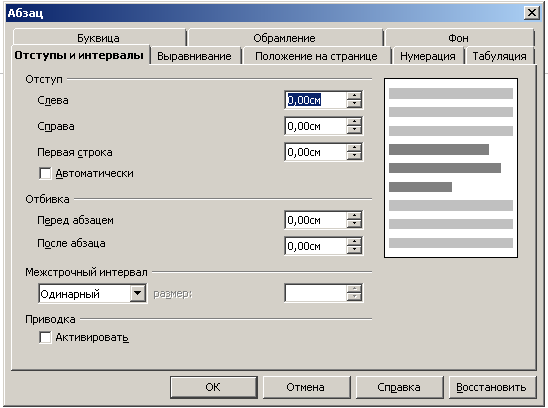Viewport: 548px width, 408px height.
Task: Increase Первая строка indent with up arrow
Action: pos(354,148)
